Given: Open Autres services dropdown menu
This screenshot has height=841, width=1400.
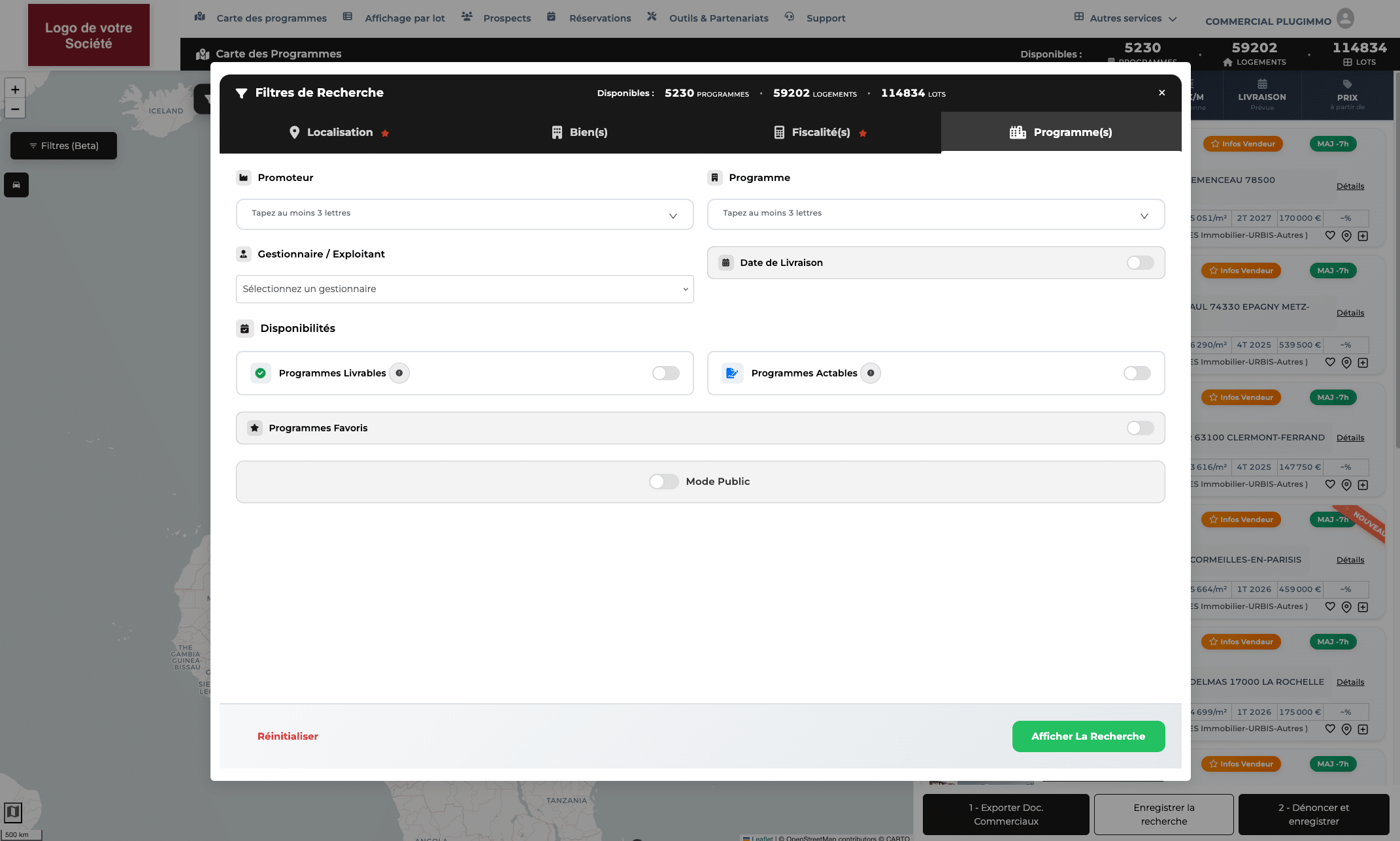Looking at the screenshot, I should click(1125, 18).
